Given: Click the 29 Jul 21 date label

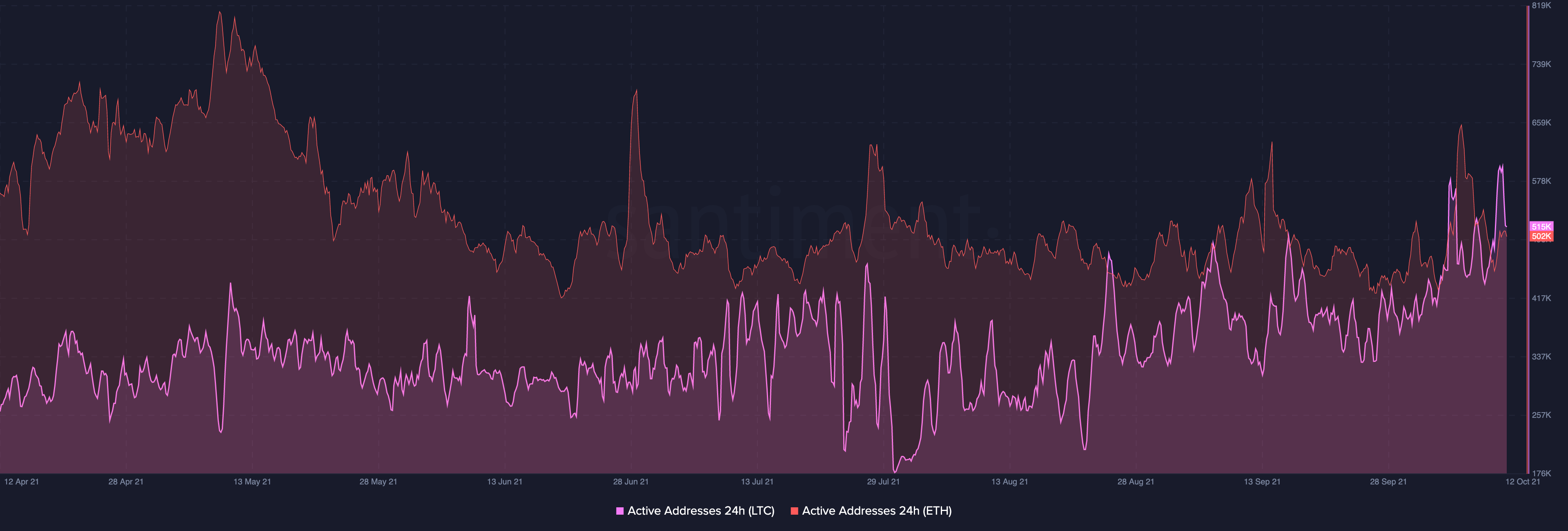Looking at the screenshot, I should pos(882,482).
